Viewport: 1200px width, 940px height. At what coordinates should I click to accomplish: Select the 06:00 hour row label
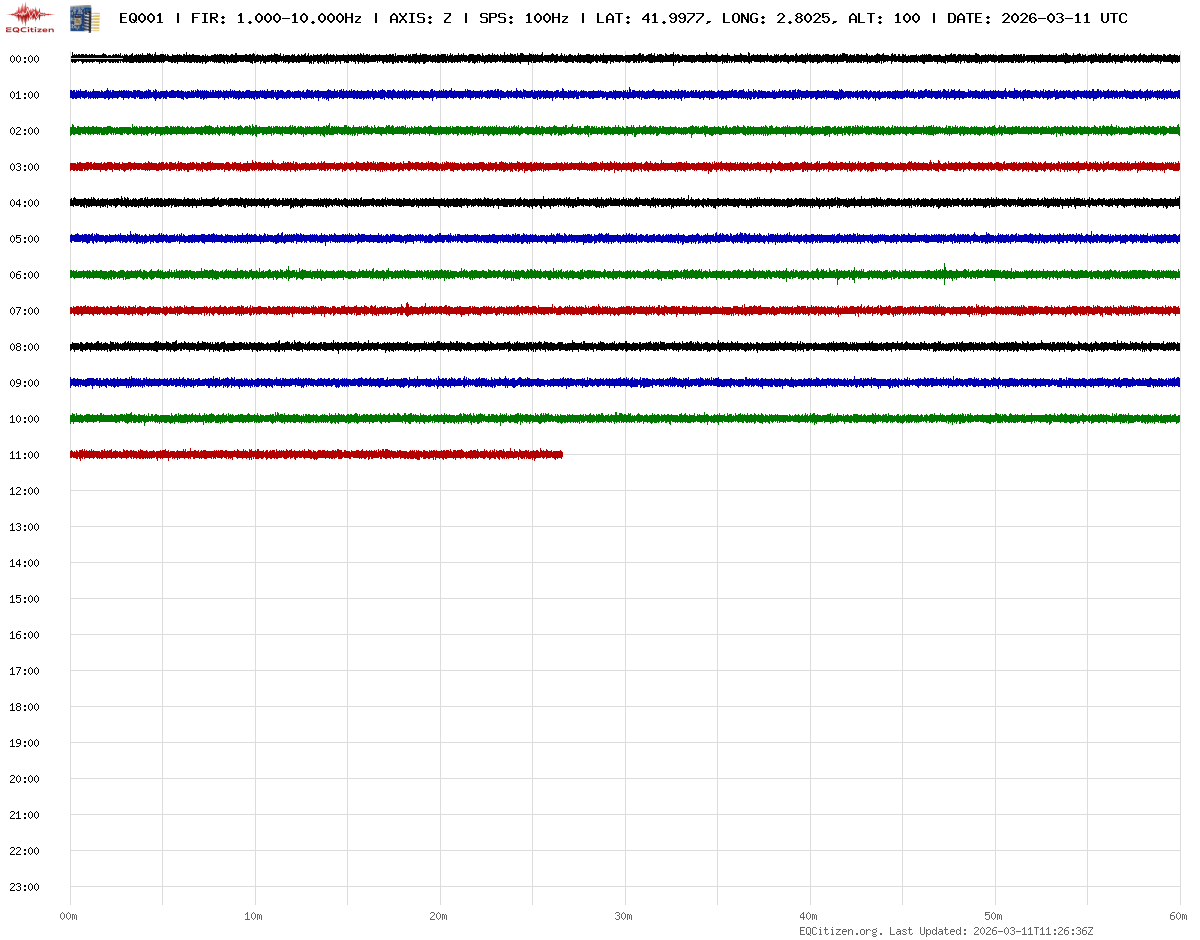(x=24, y=275)
